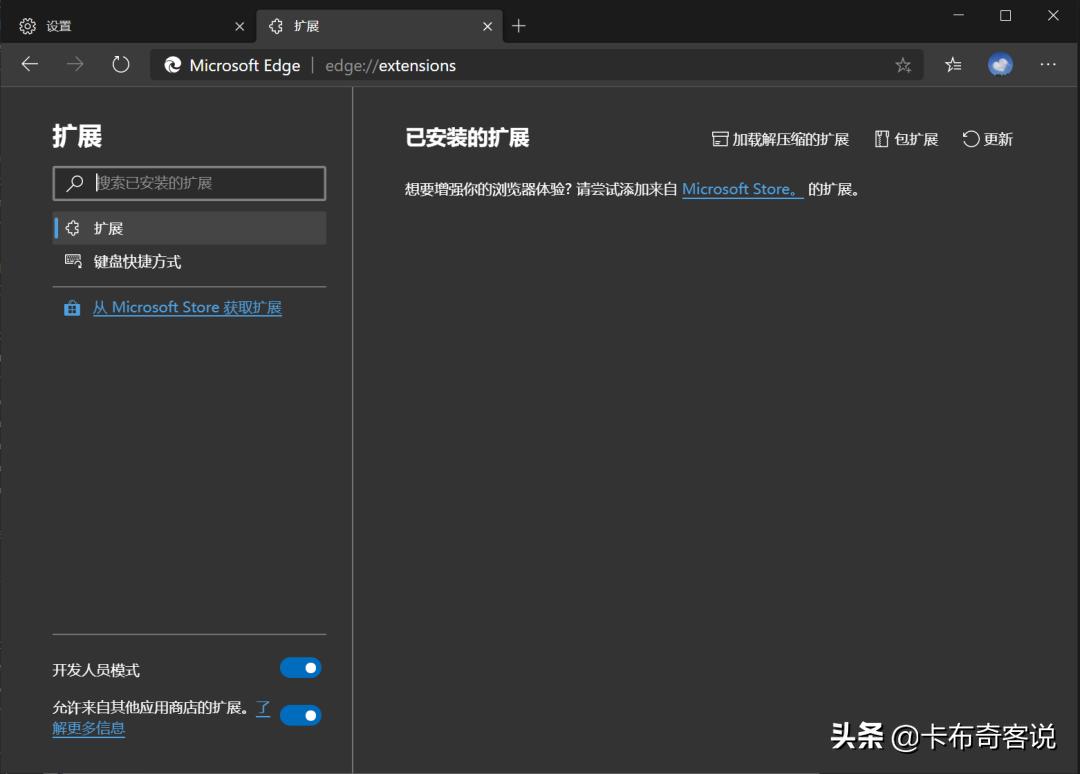Toggle 开发人员模式 on or off
Screen dimensions: 1080x774
[300, 667]
